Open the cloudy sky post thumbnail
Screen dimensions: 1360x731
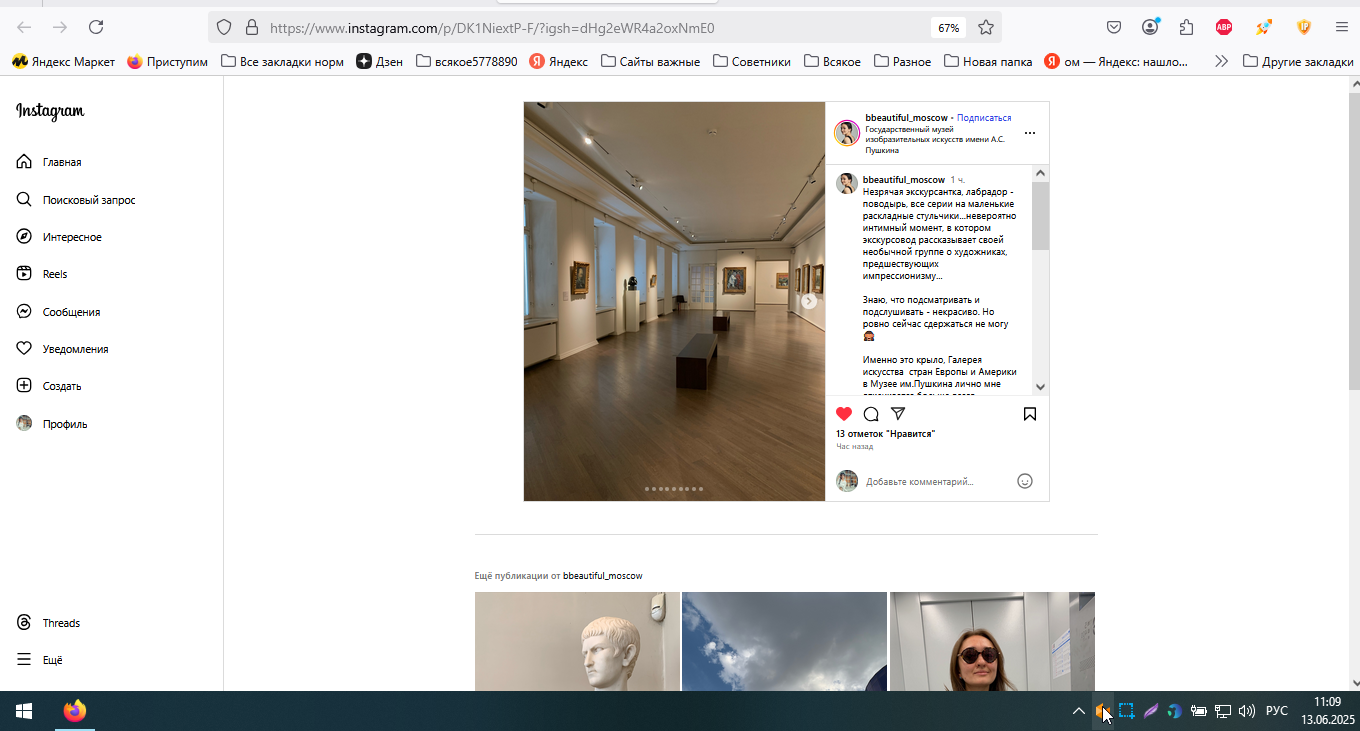[784, 641]
